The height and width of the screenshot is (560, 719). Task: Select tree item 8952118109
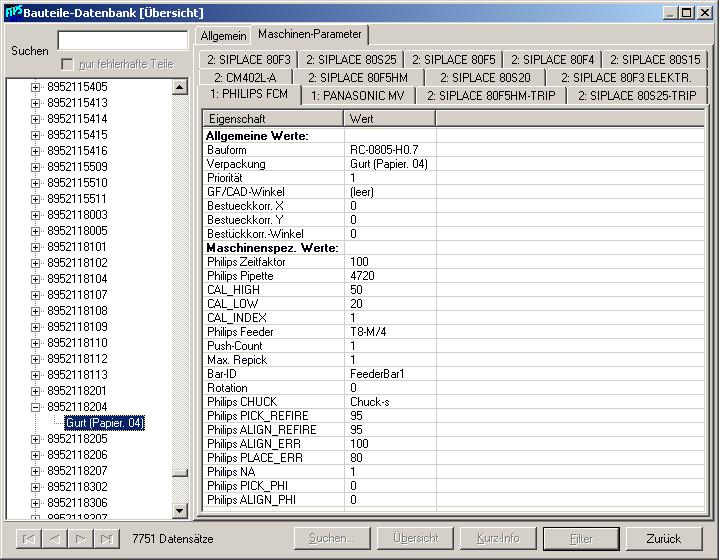(x=77, y=327)
